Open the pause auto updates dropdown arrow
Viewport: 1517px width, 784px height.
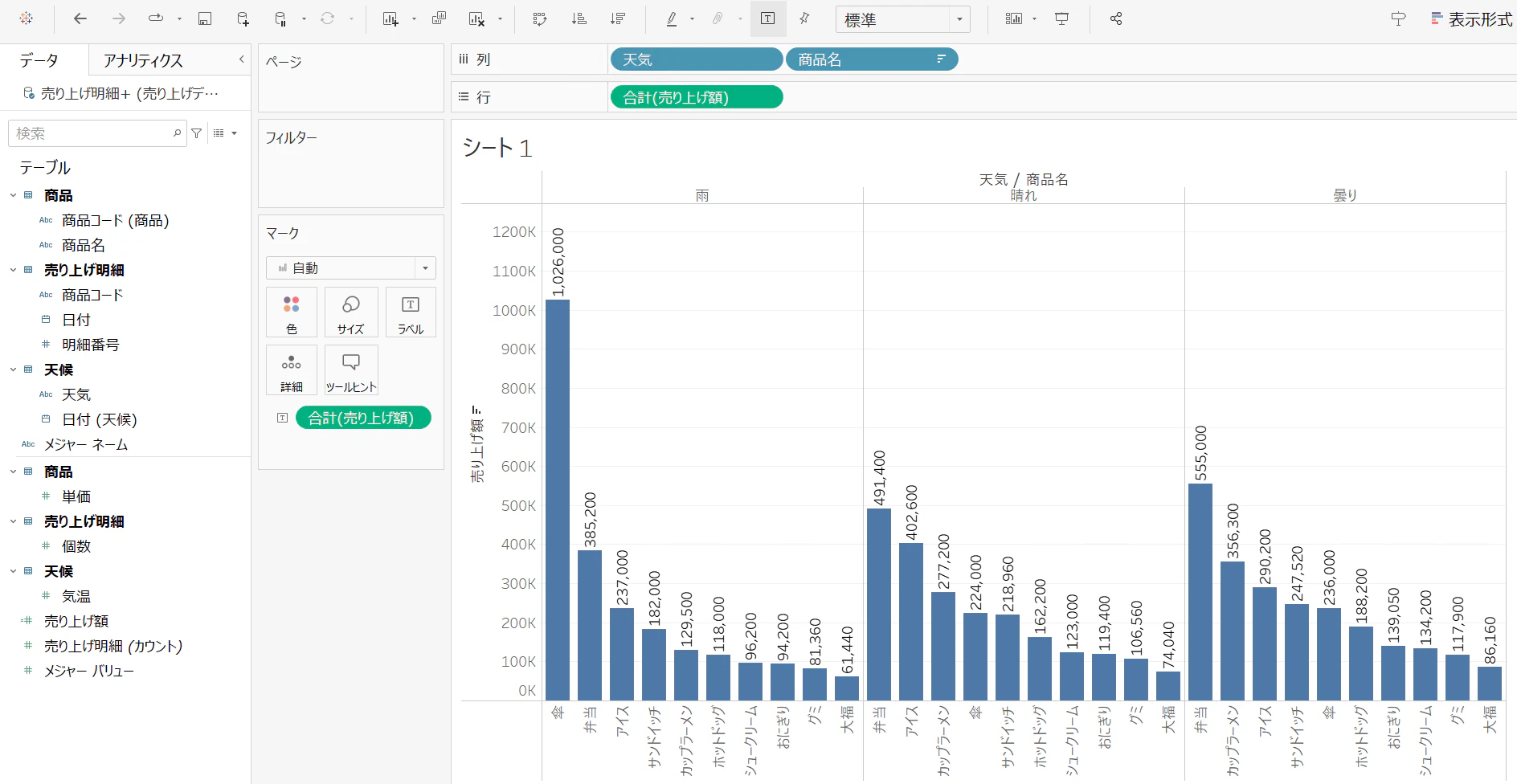tap(304, 18)
